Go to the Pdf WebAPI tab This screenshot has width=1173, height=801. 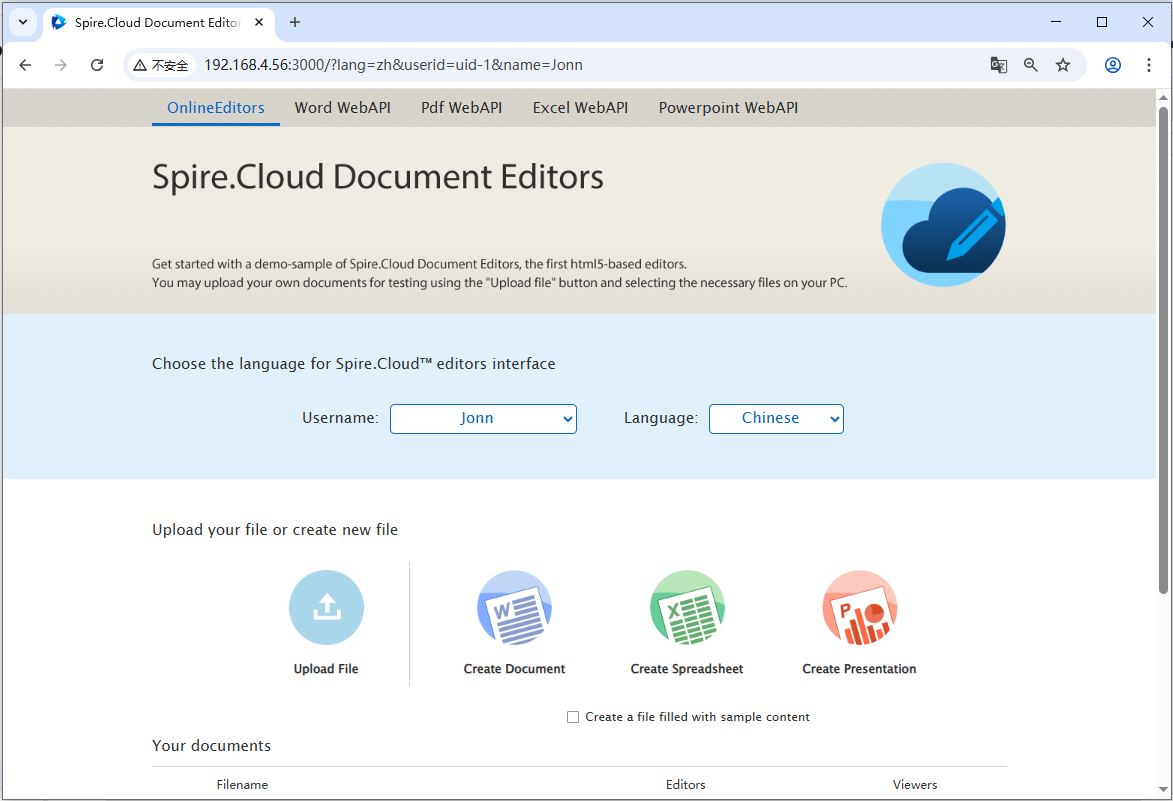tap(461, 108)
